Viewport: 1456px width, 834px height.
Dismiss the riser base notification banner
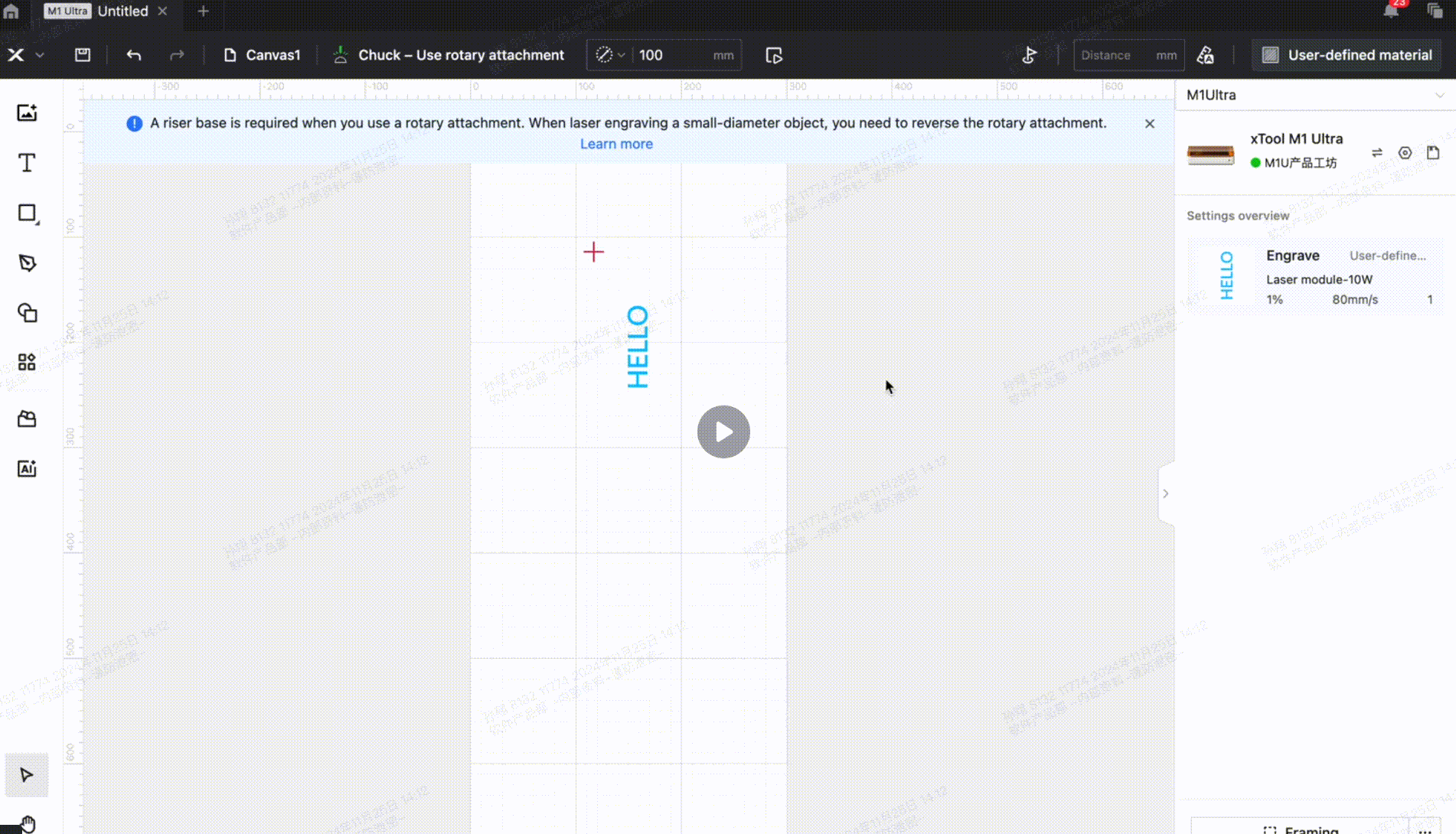pos(1149,124)
